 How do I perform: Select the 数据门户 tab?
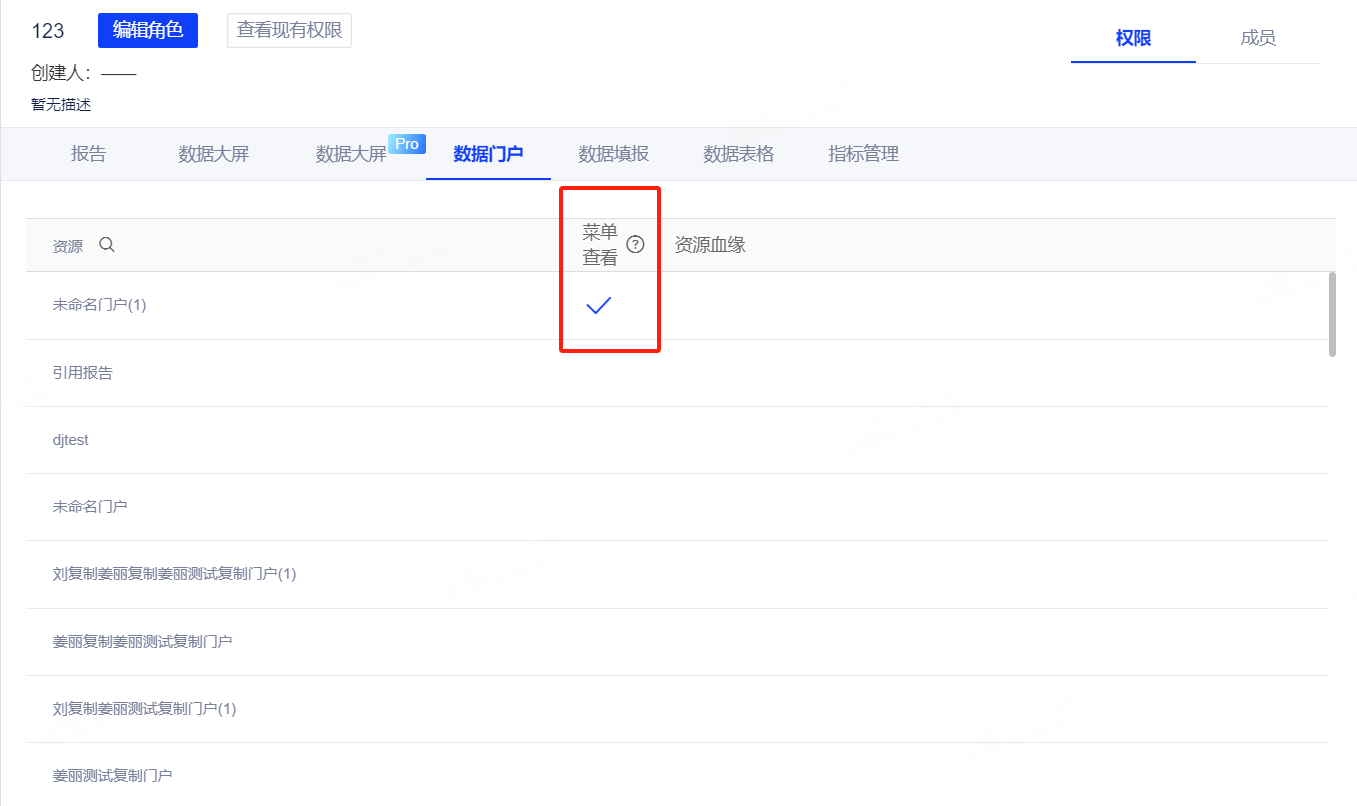click(488, 154)
